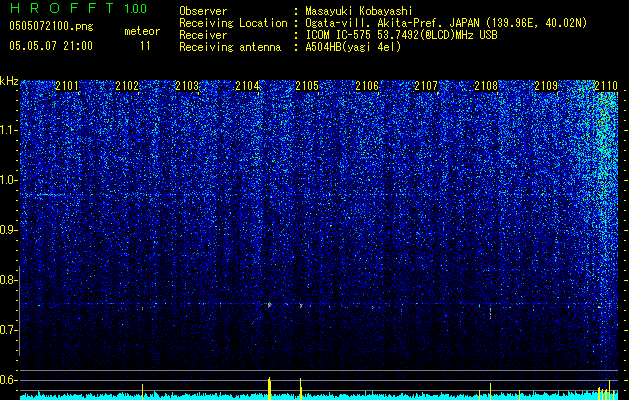Click the tall yellow echo spike after 2104

coord(269,388)
